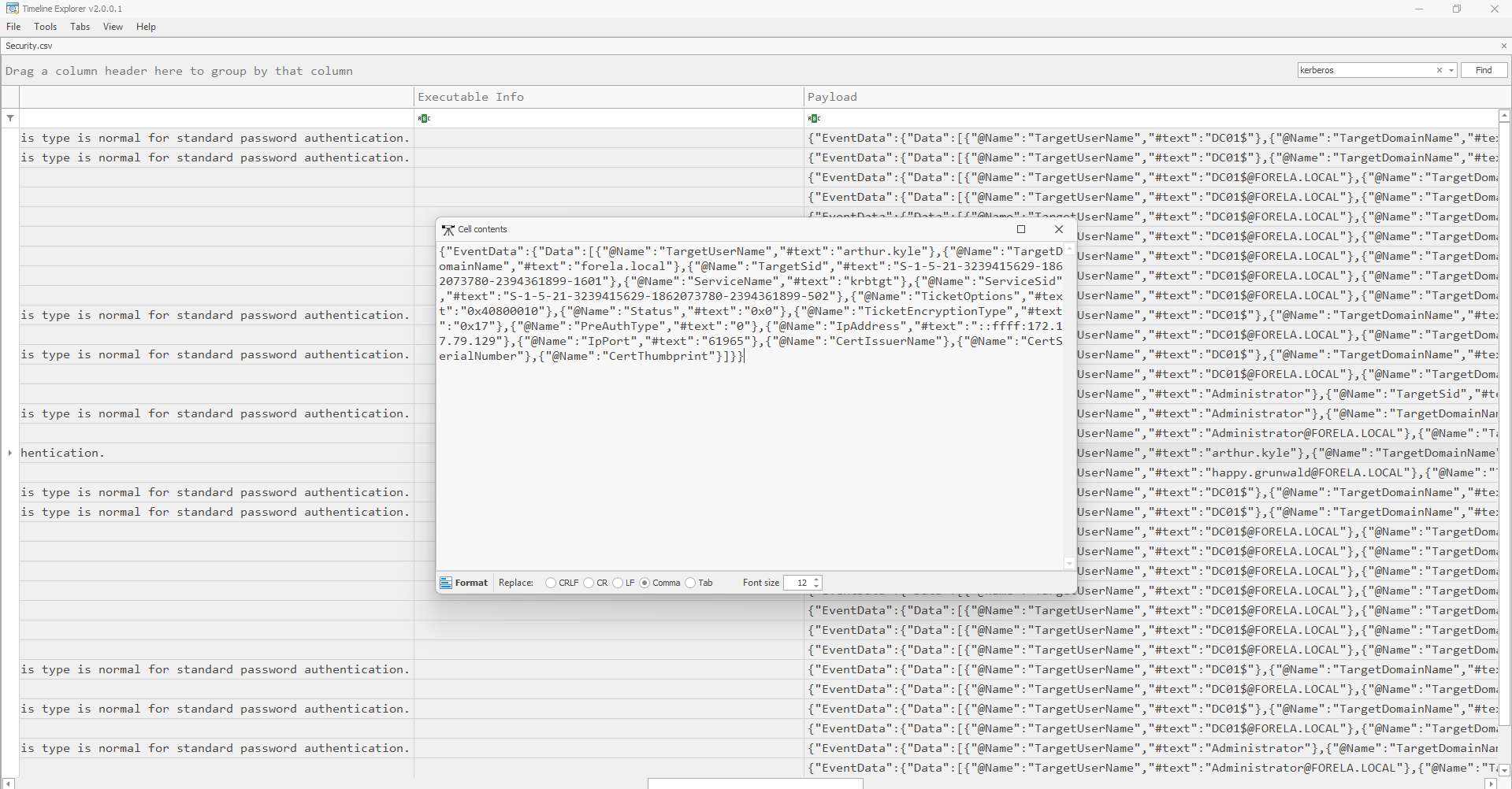Select the LF replace option
Viewport: 1512px width, 789px height.
[618, 583]
